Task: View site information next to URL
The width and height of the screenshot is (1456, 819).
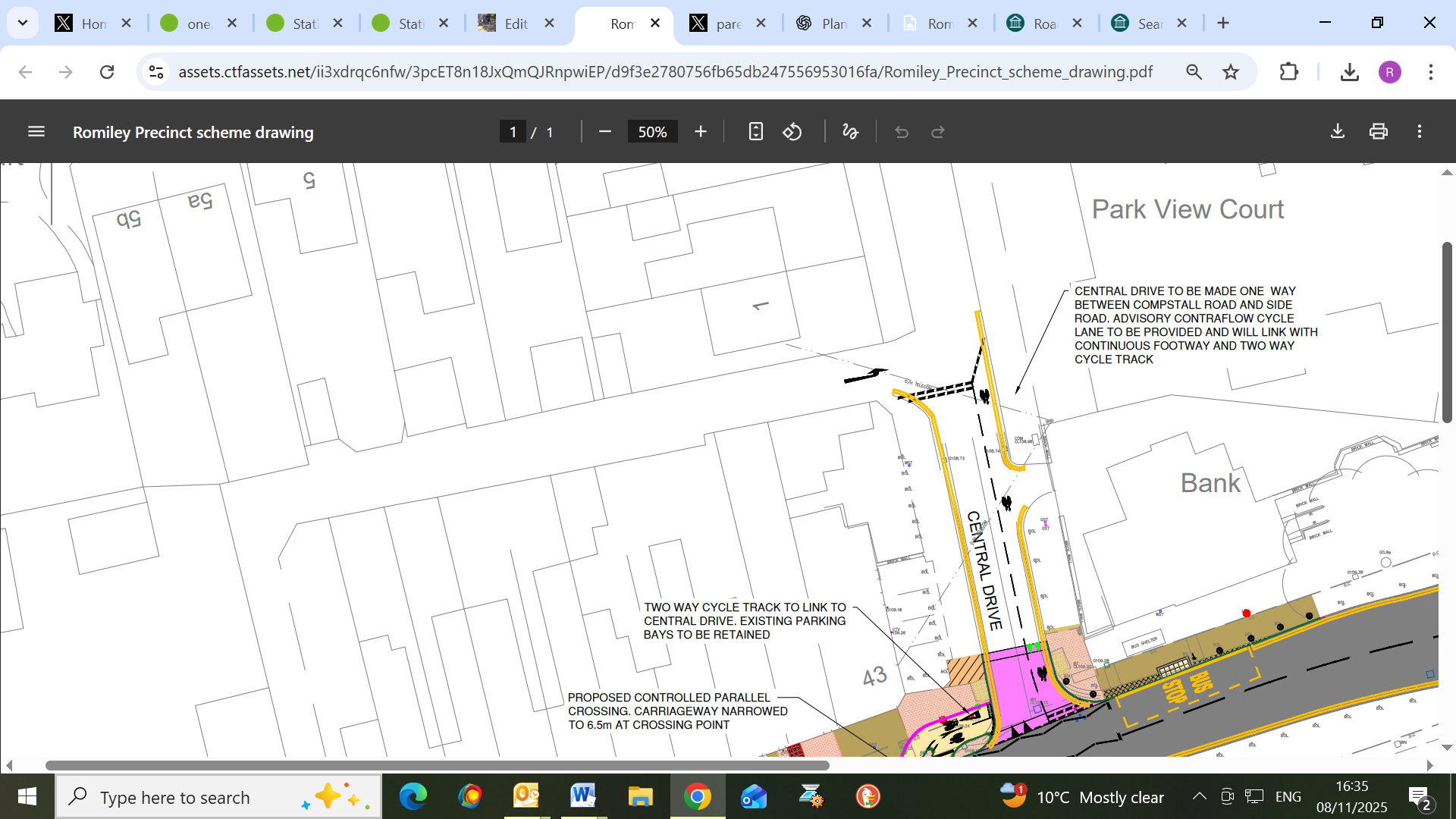Action: [x=156, y=72]
